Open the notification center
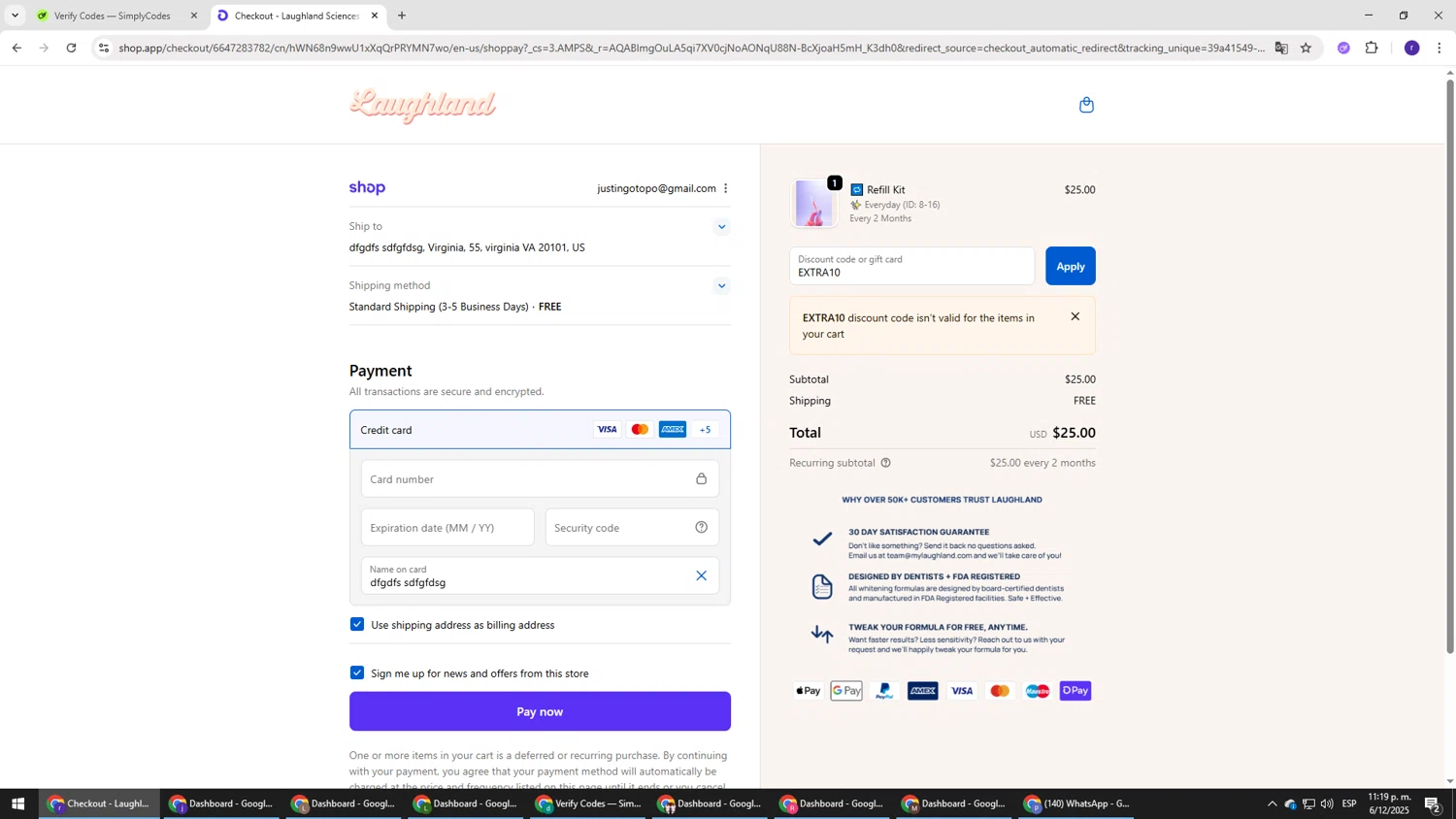1456x819 pixels. click(x=1432, y=803)
